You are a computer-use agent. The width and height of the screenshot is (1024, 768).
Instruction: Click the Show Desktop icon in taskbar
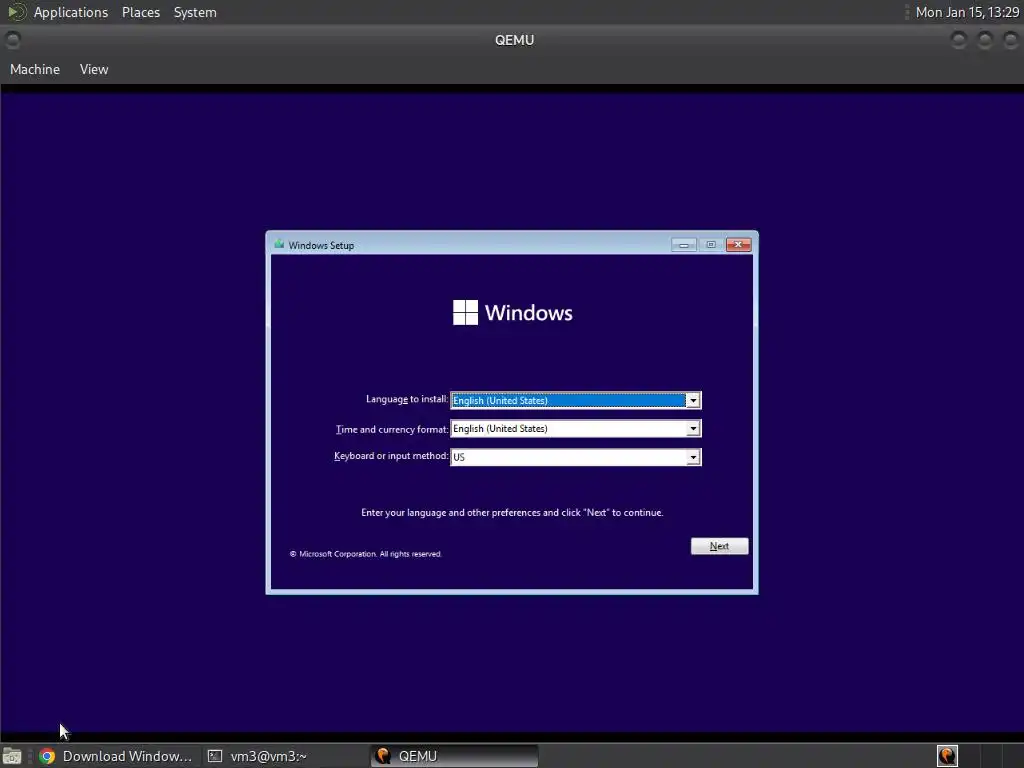pyautogui.click(x=12, y=756)
